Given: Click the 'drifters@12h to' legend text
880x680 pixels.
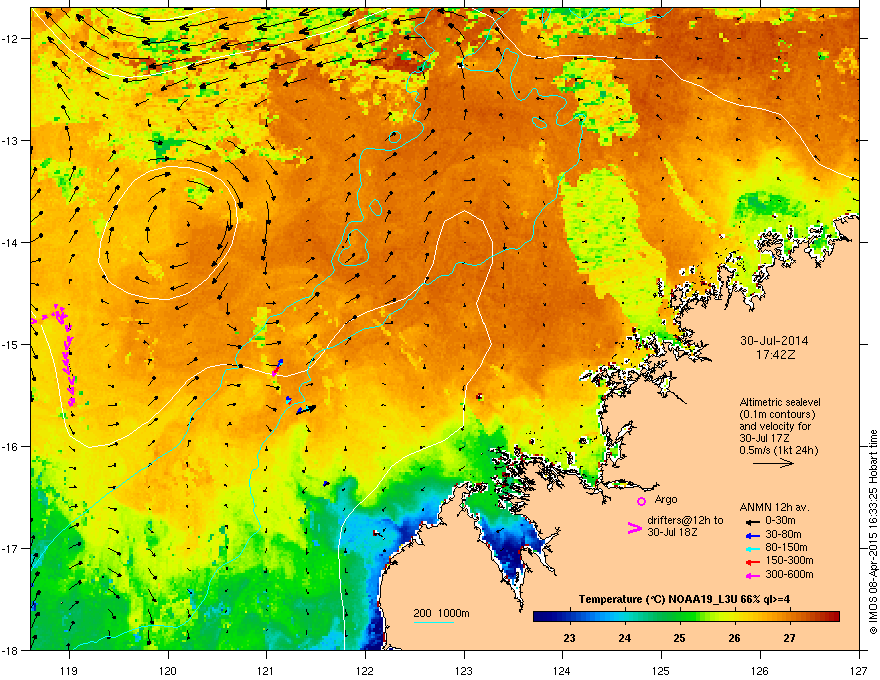Looking at the screenshot, I should (x=685, y=520).
